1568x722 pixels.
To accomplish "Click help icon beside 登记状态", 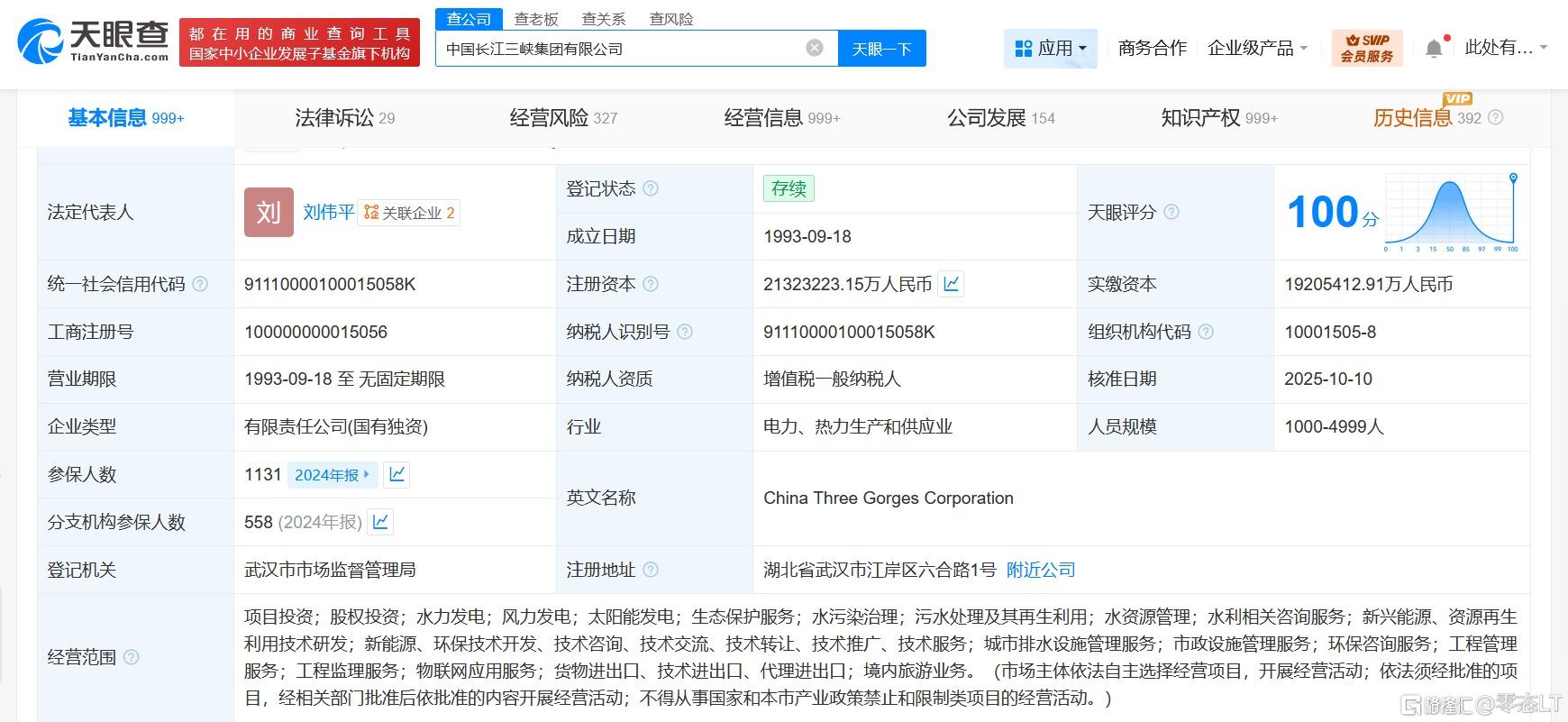I will 650,188.
